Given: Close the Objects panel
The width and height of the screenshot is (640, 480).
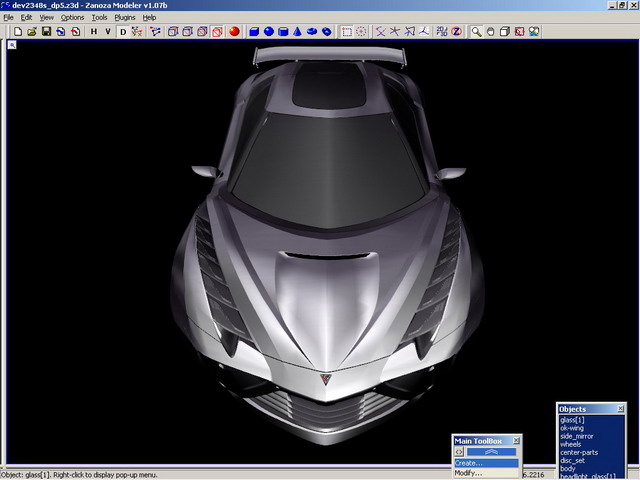Looking at the screenshot, I should (x=619, y=409).
